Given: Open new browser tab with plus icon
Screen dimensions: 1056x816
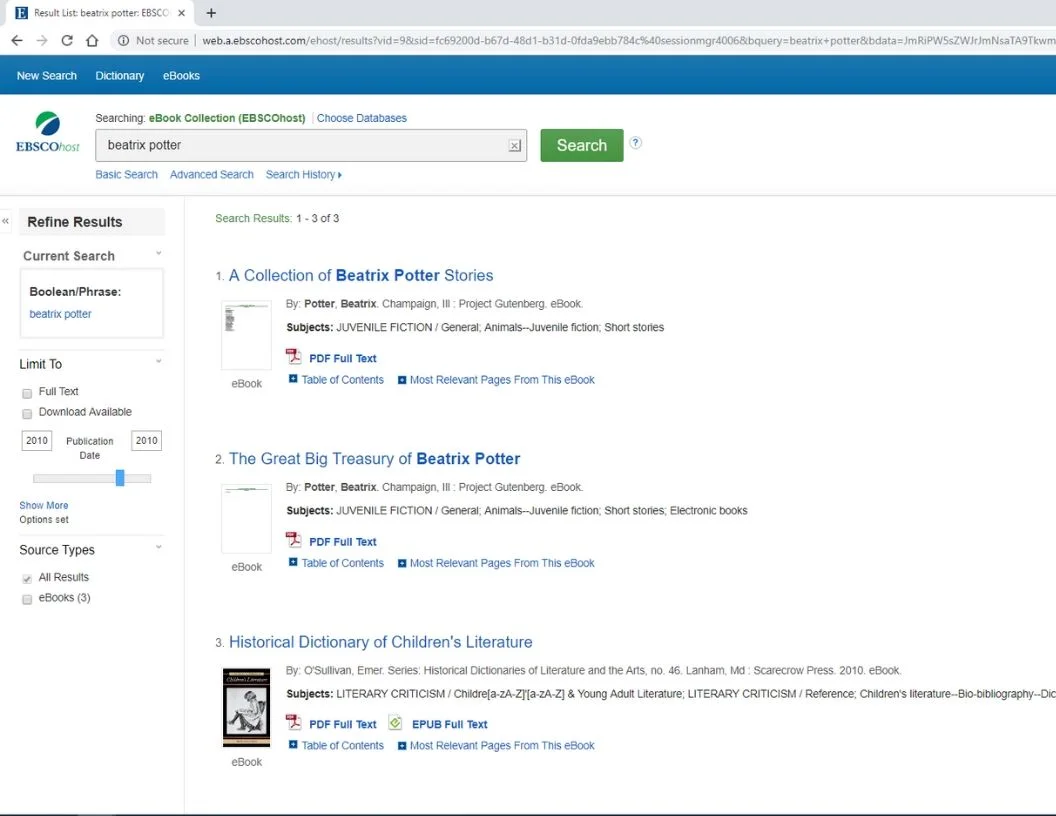Looking at the screenshot, I should coord(211,13).
